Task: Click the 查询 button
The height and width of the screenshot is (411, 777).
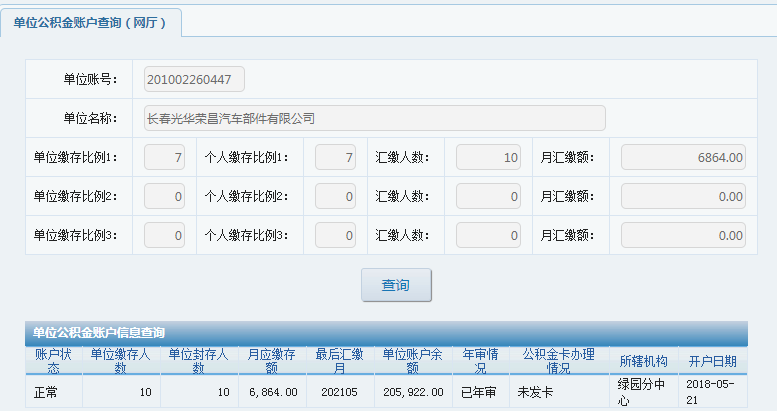Action: coord(396,285)
